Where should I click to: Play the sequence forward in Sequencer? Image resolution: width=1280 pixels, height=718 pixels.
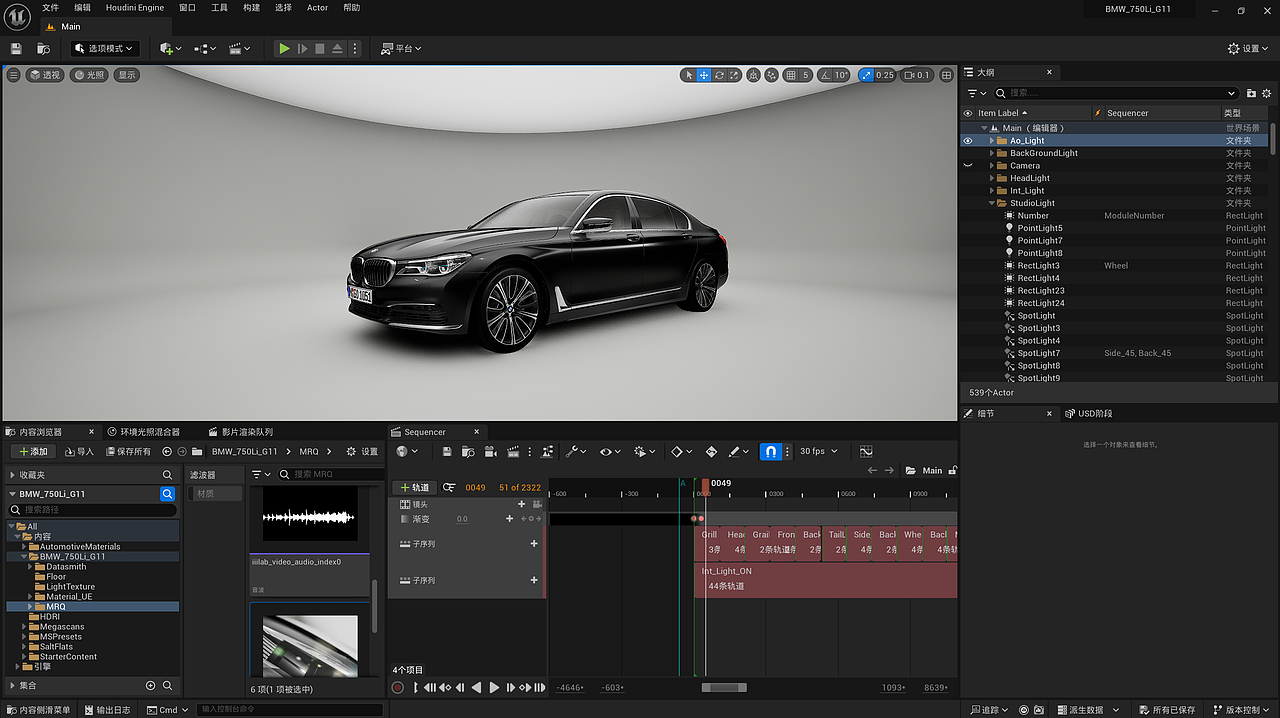click(493, 687)
